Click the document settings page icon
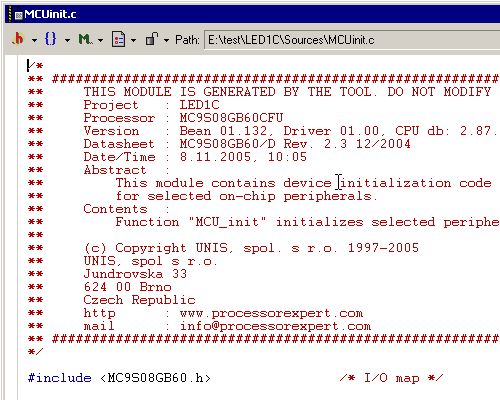The width and height of the screenshot is (500, 400). (118, 39)
